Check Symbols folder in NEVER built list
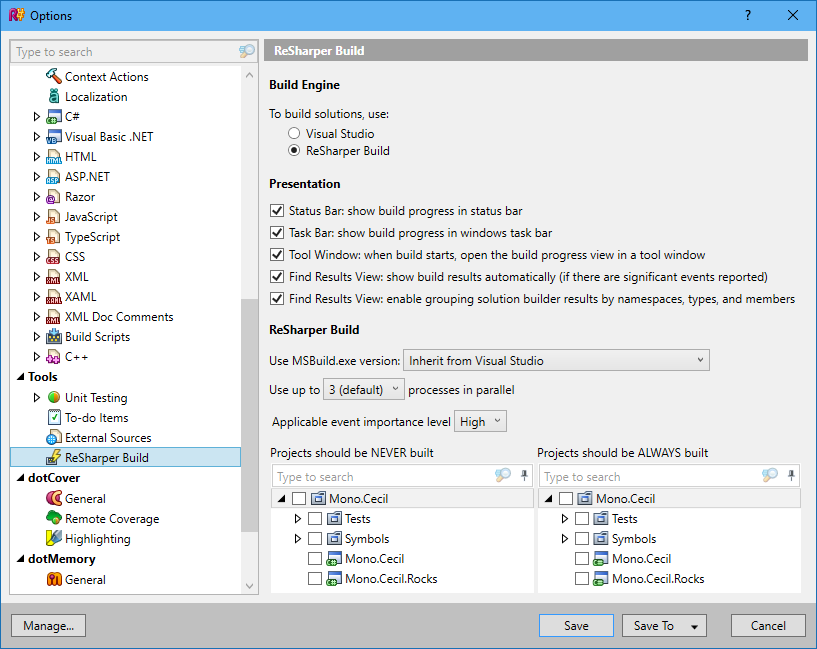This screenshot has height=649, width=817. tap(315, 539)
